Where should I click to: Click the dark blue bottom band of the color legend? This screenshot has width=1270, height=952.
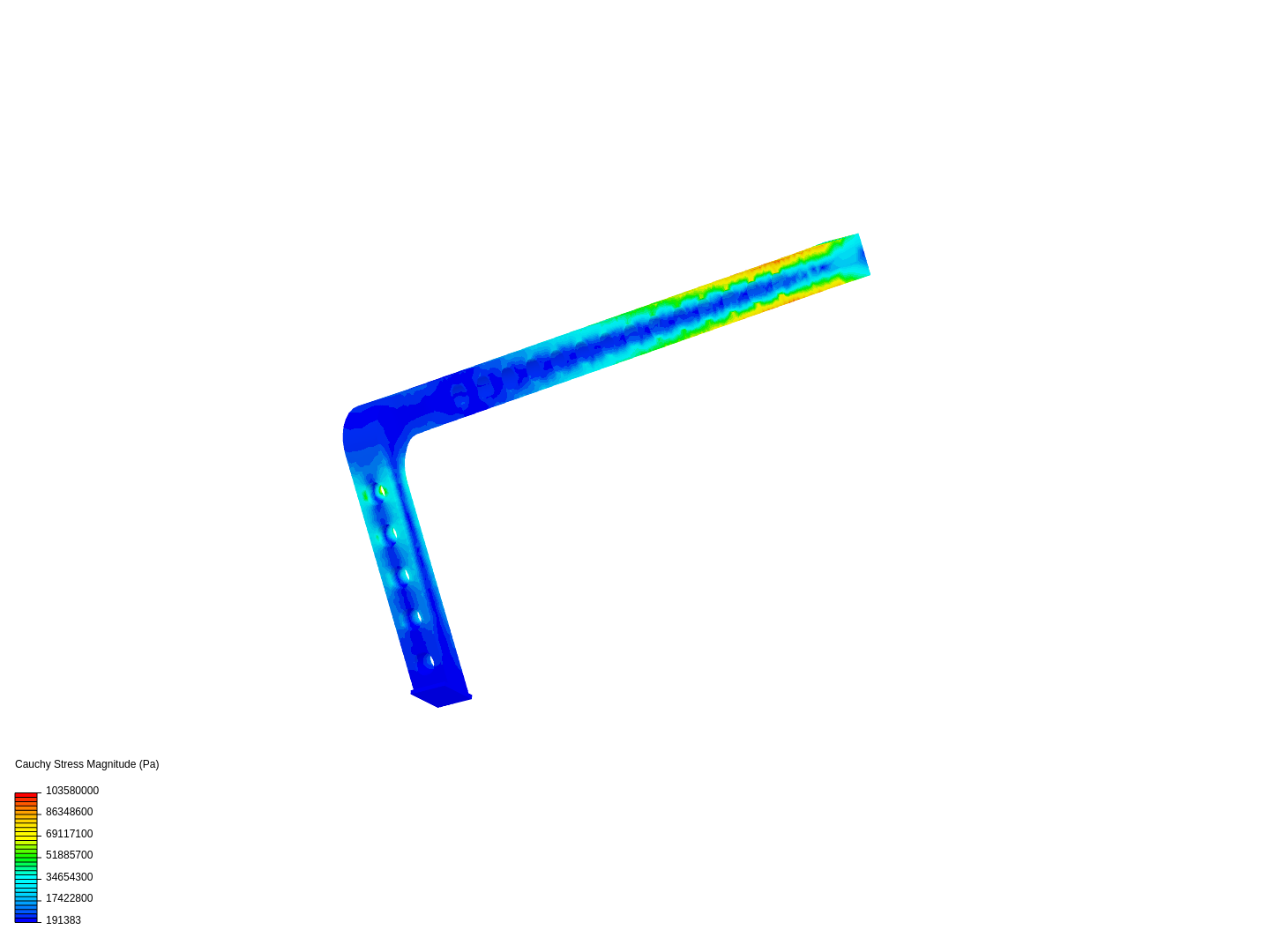click(26, 919)
